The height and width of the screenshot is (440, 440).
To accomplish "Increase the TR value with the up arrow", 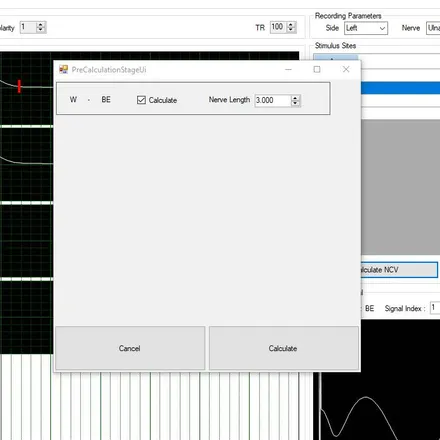I will click(291, 24).
